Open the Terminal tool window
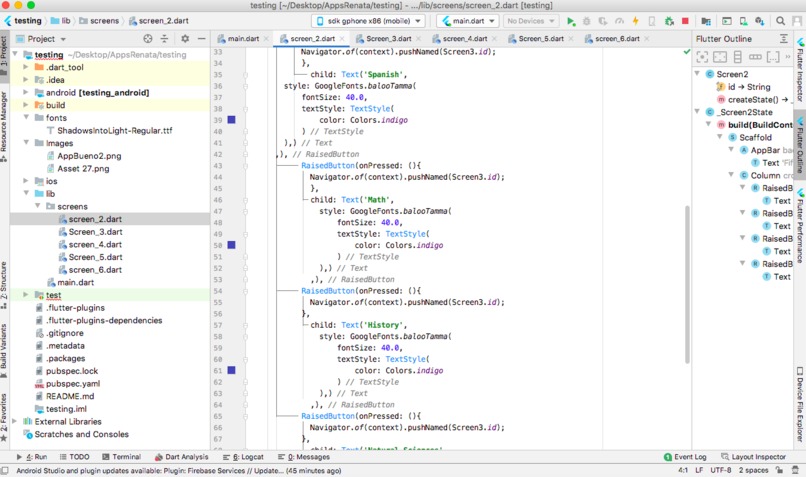Screen dimensions: 806x477 [121, 457]
